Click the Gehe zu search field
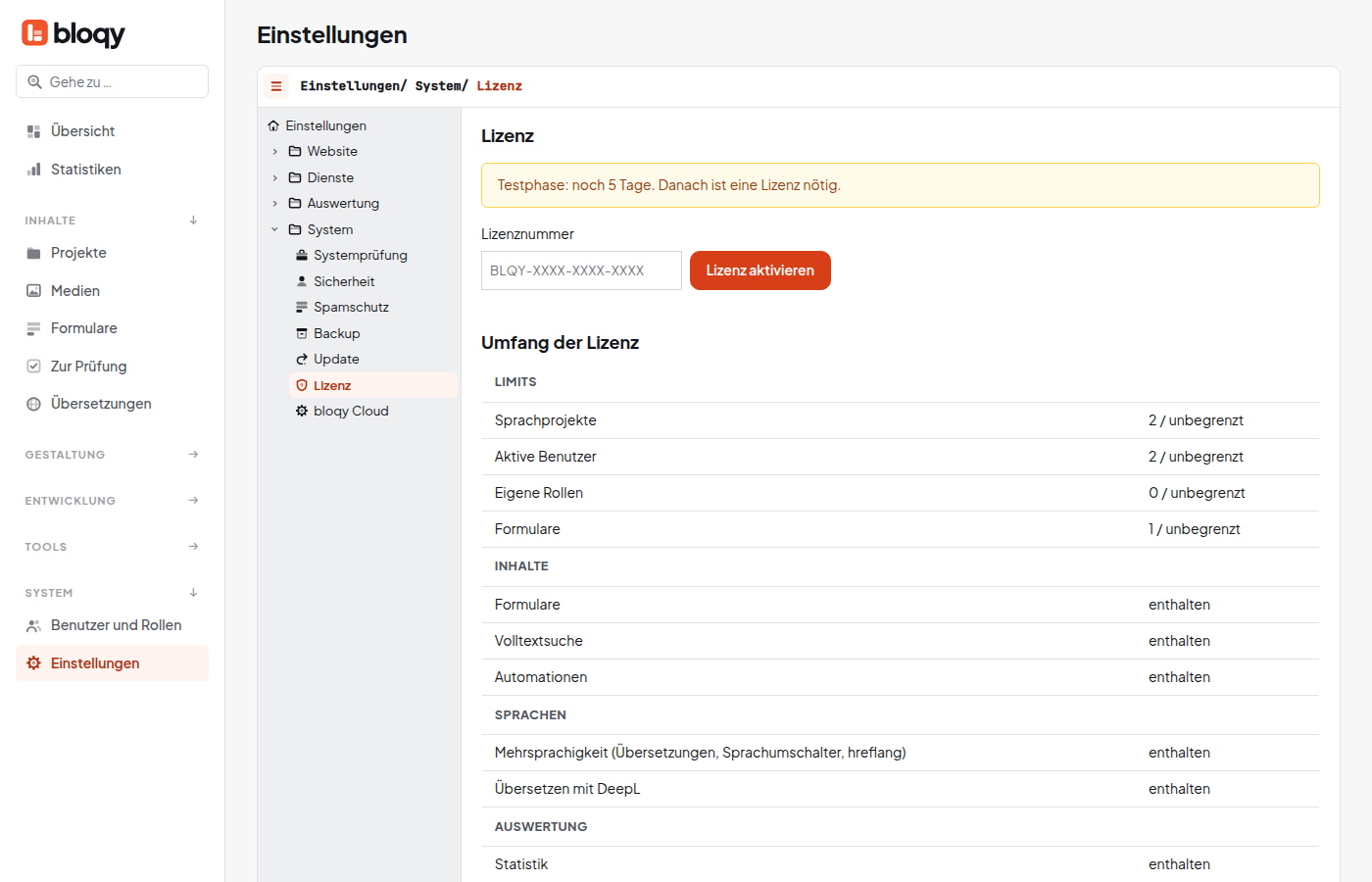The height and width of the screenshot is (882, 1372). (x=112, y=81)
